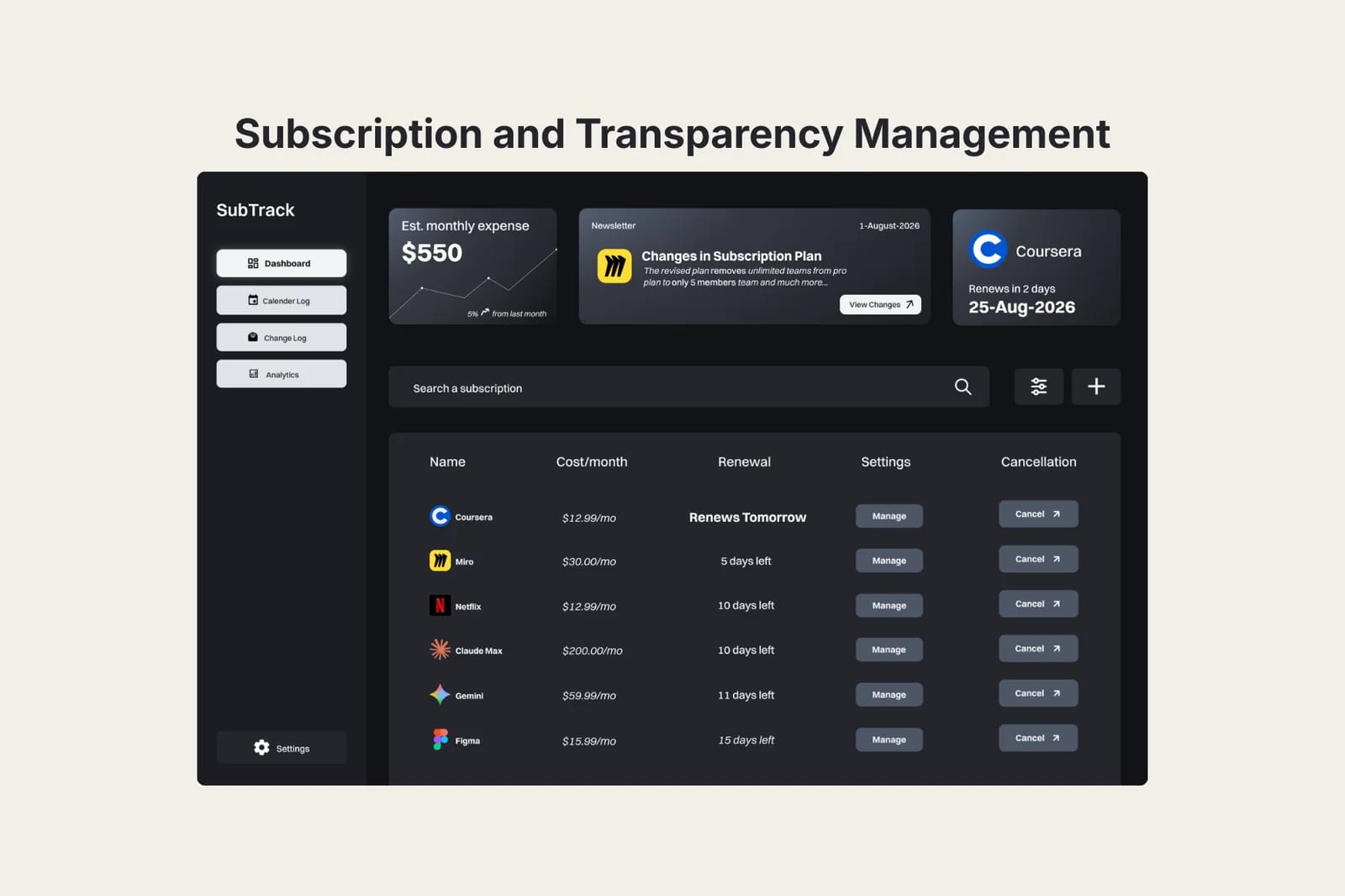Viewport: 1345px width, 896px height.
Task: Click the SubTrack logo text
Action: click(256, 209)
